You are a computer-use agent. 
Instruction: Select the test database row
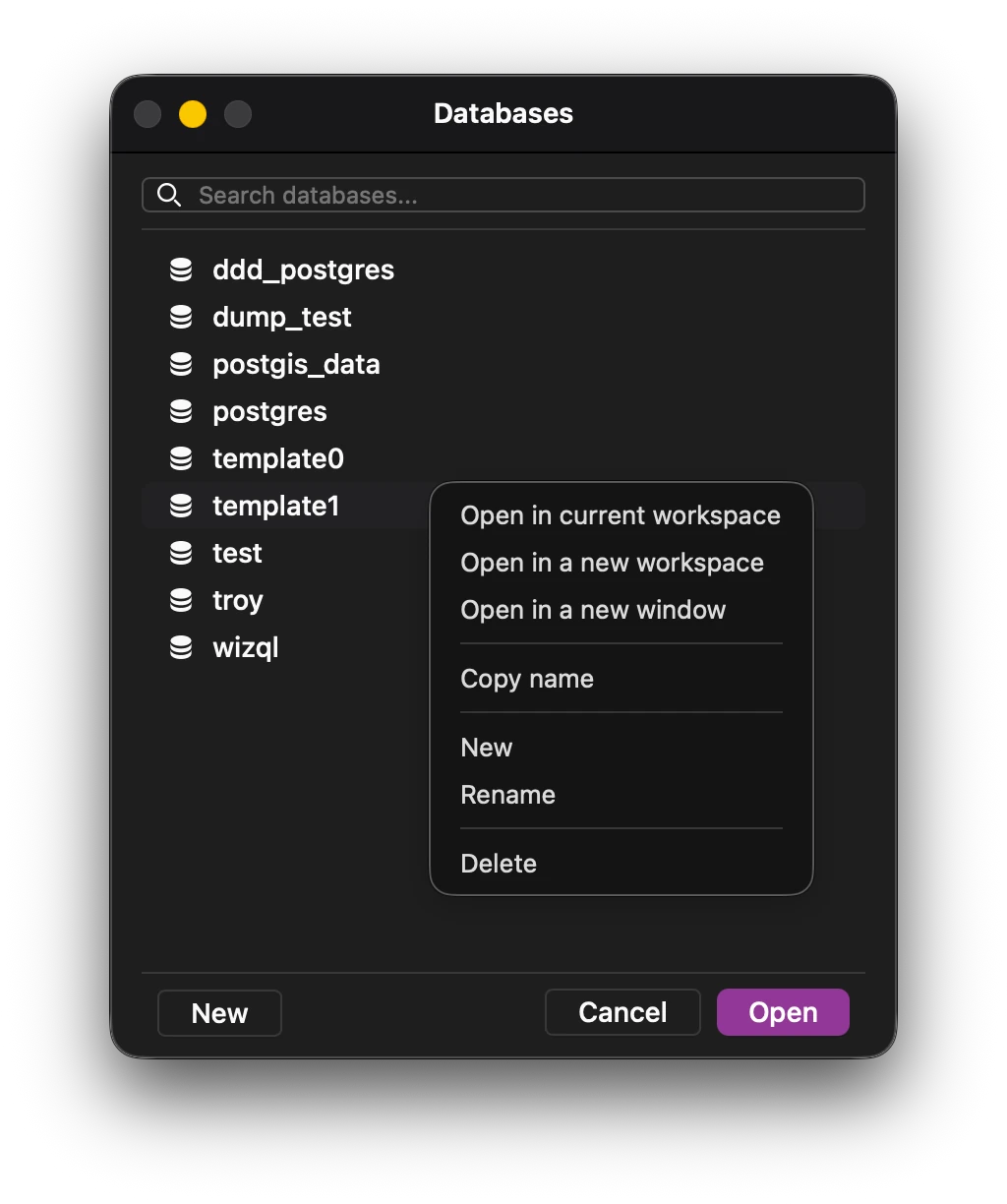tap(275, 553)
